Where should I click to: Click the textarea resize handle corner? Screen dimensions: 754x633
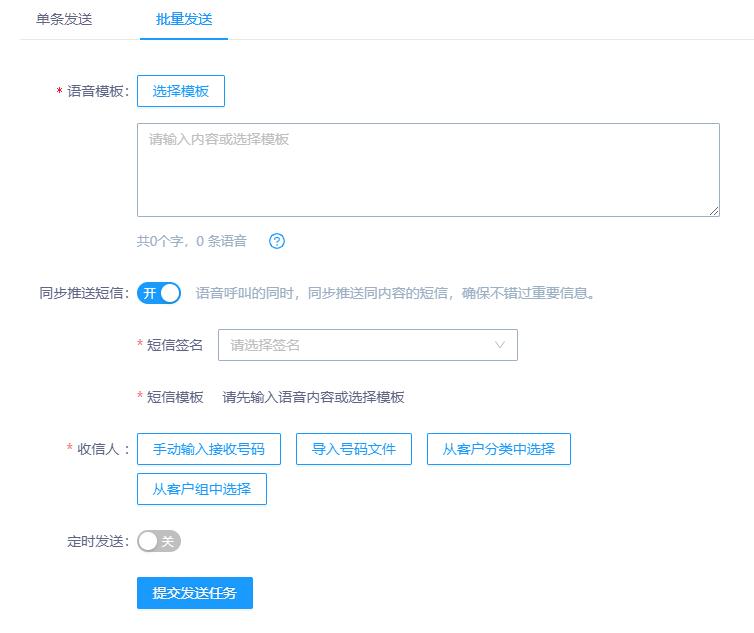714,211
